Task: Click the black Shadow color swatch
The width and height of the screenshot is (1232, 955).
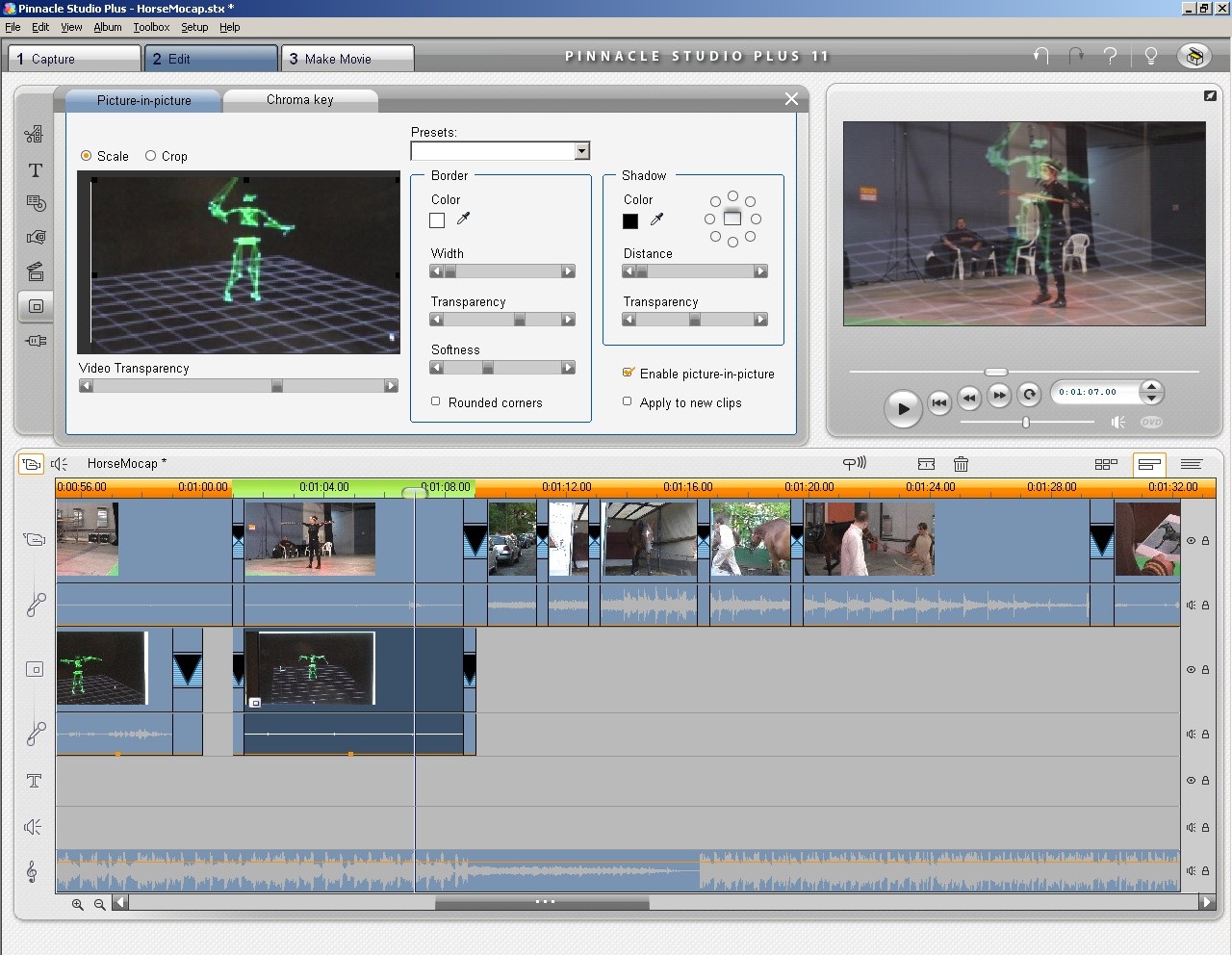Action: pyautogui.click(x=630, y=221)
